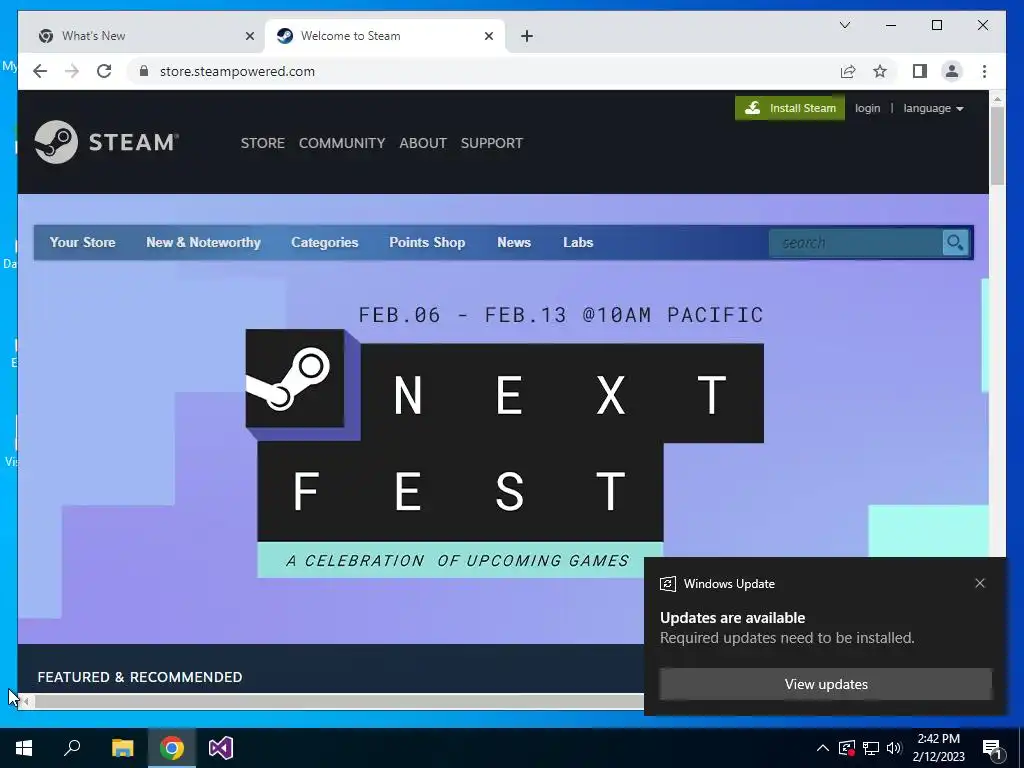
Task: Share this page via share icon
Action: [x=848, y=71]
